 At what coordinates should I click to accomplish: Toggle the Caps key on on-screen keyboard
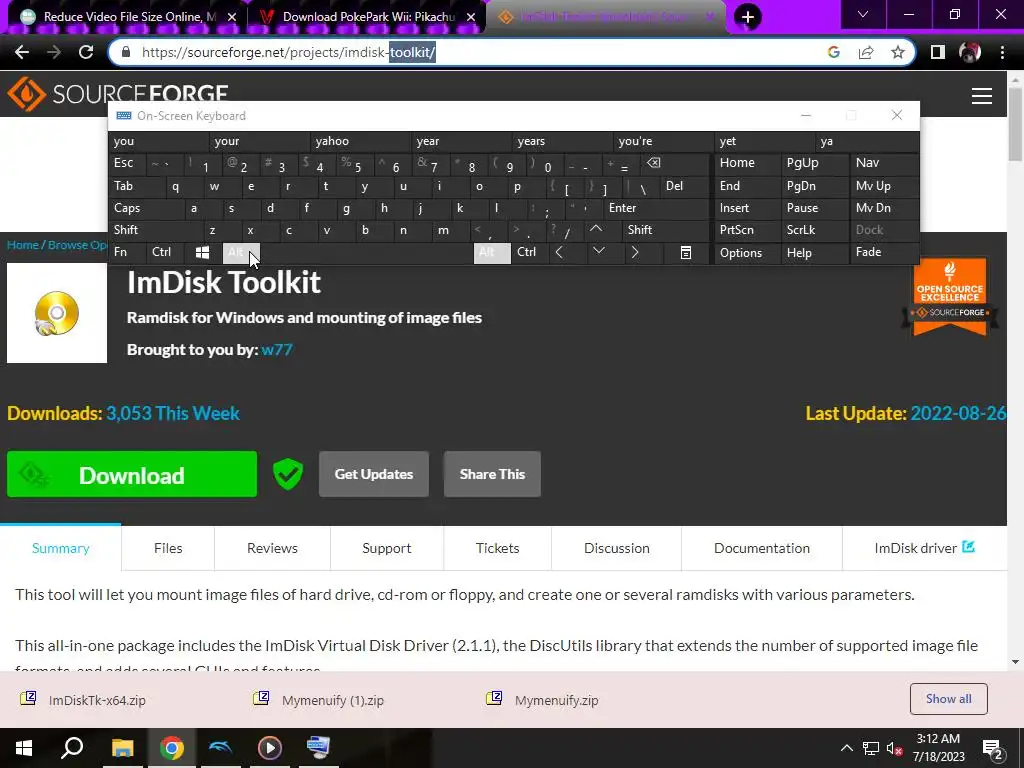pyautogui.click(x=147, y=208)
